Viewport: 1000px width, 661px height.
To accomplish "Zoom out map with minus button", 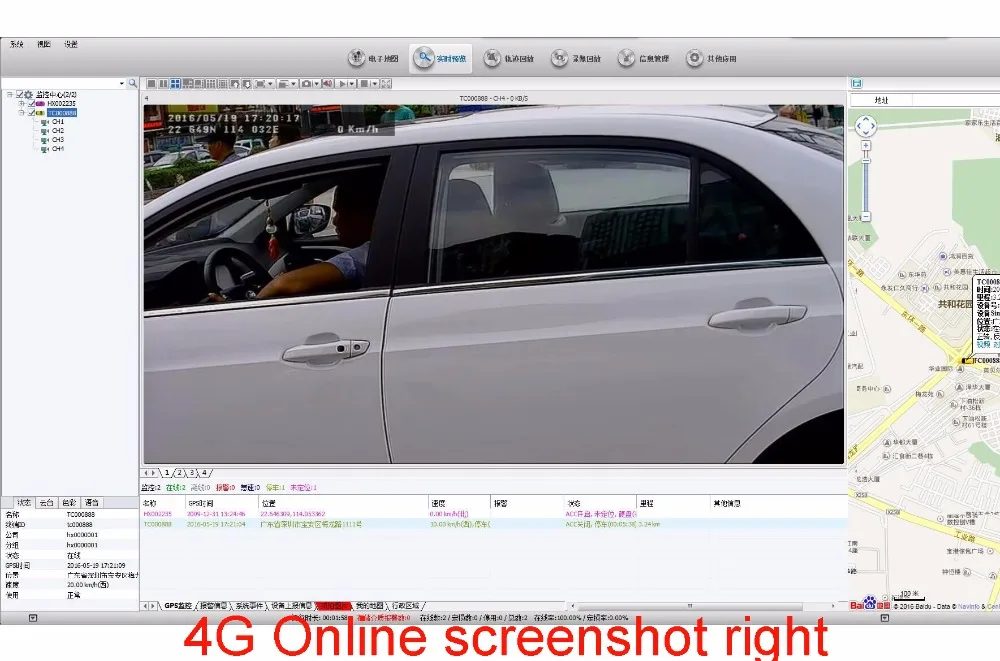I will pos(865,217).
